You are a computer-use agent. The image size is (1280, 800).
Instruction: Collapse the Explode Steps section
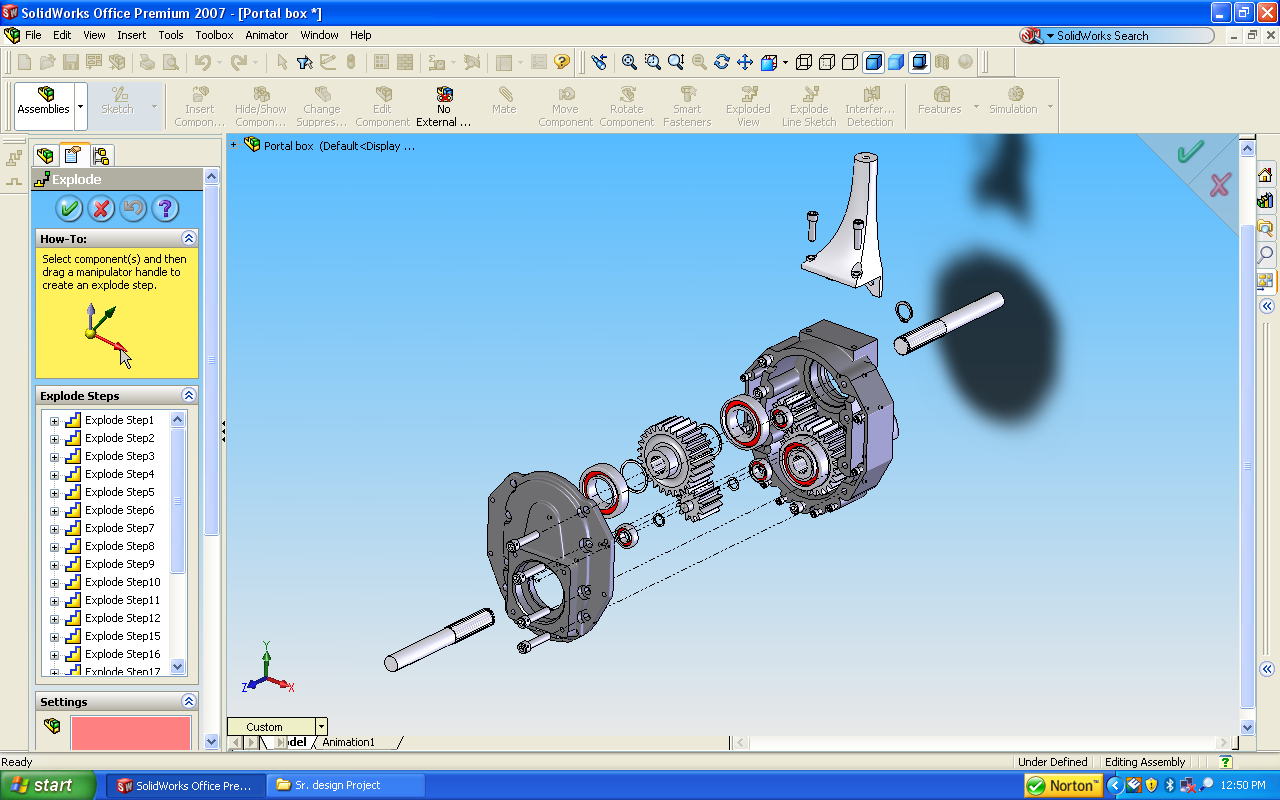(x=188, y=395)
